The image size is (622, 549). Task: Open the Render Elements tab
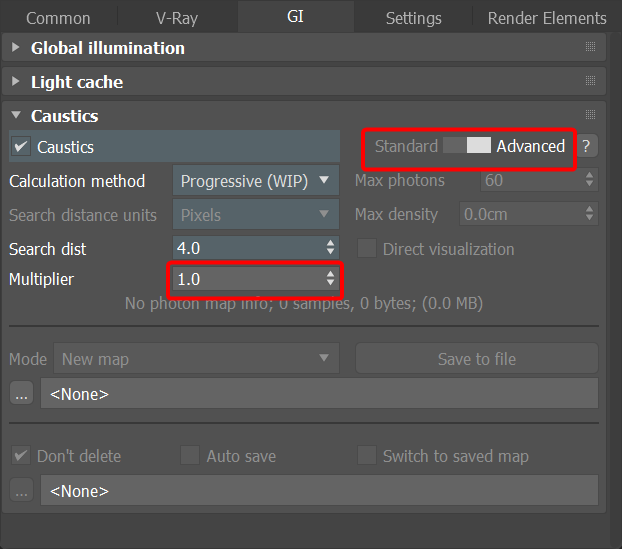click(x=546, y=18)
